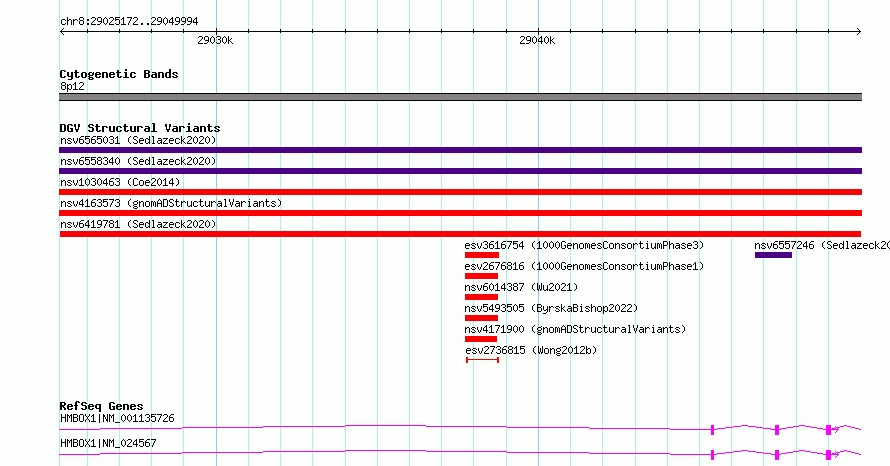
Task: Click the magenta HMBOX1 NM_001135726 transcript line
Action: (460, 428)
